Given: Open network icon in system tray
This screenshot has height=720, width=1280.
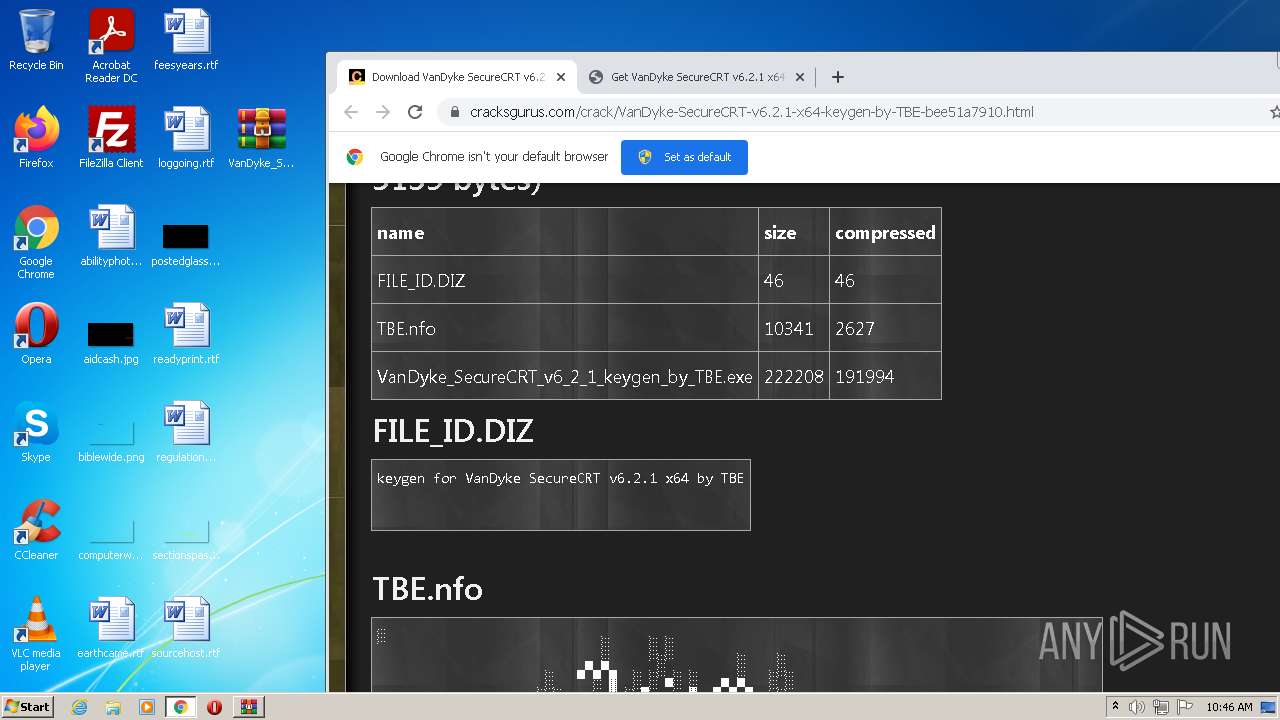Looking at the screenshot, I should 1160,707.
